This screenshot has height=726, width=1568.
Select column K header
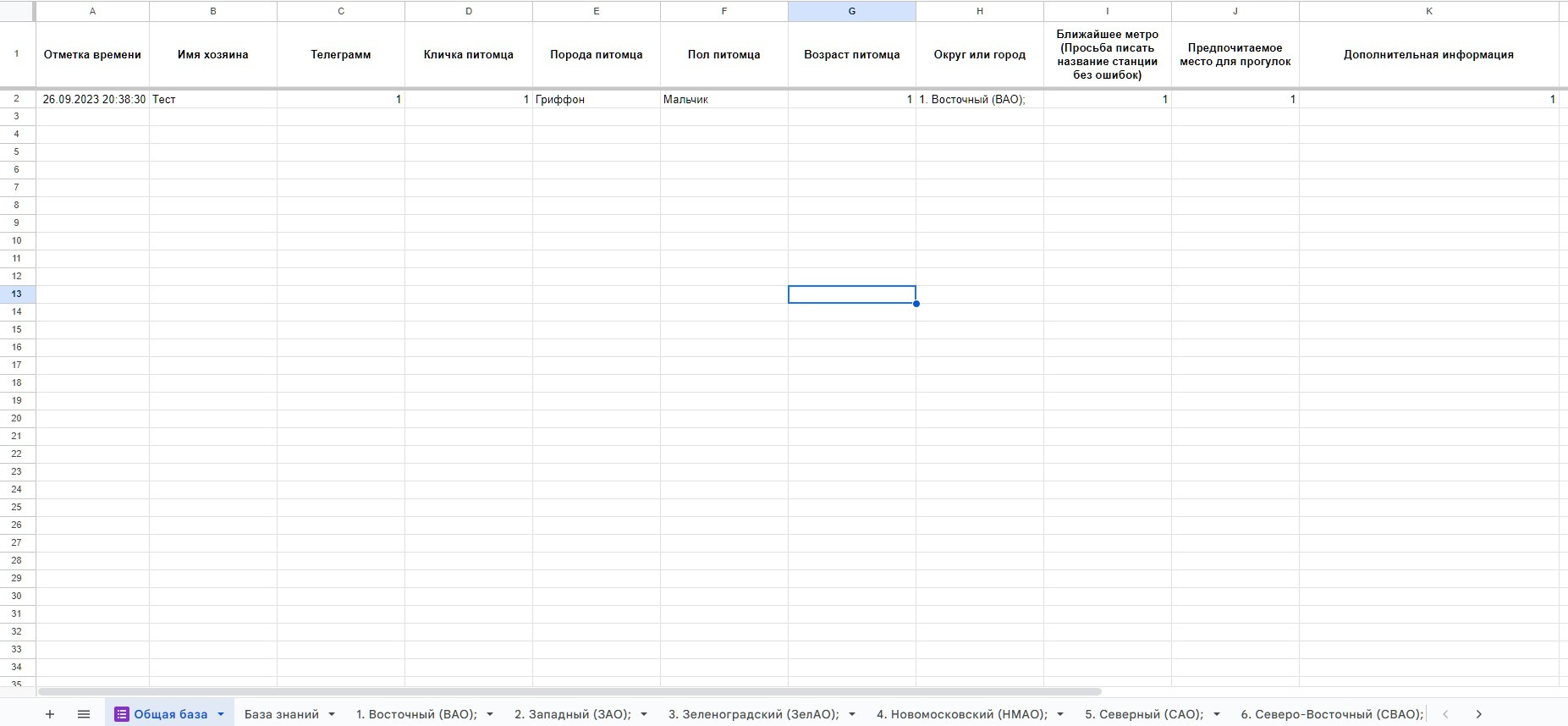pos(1429,11)
